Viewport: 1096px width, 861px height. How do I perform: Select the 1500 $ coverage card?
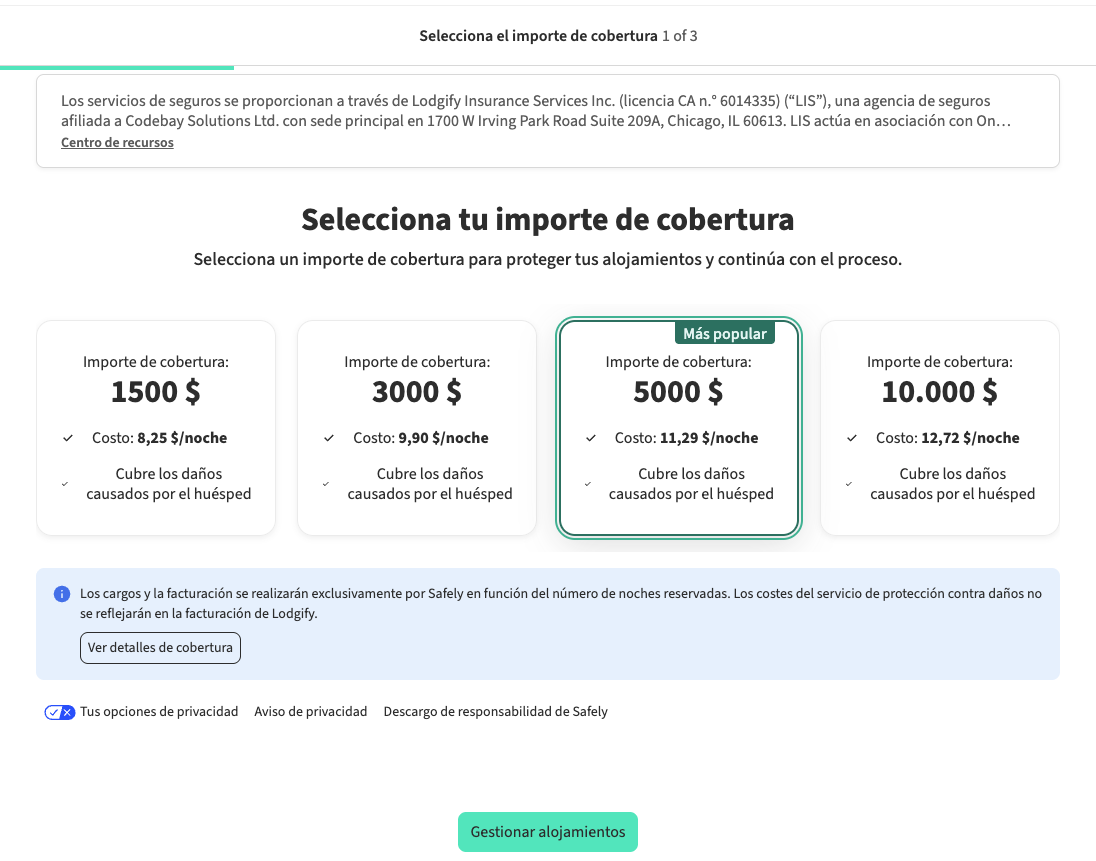click(156, 427)
